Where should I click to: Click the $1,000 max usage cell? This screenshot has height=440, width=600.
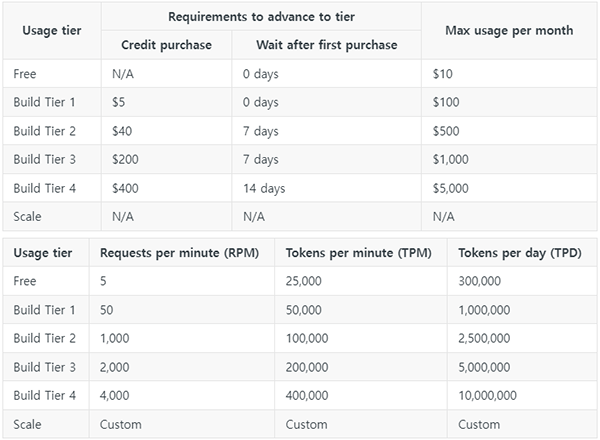click(450, 159)
